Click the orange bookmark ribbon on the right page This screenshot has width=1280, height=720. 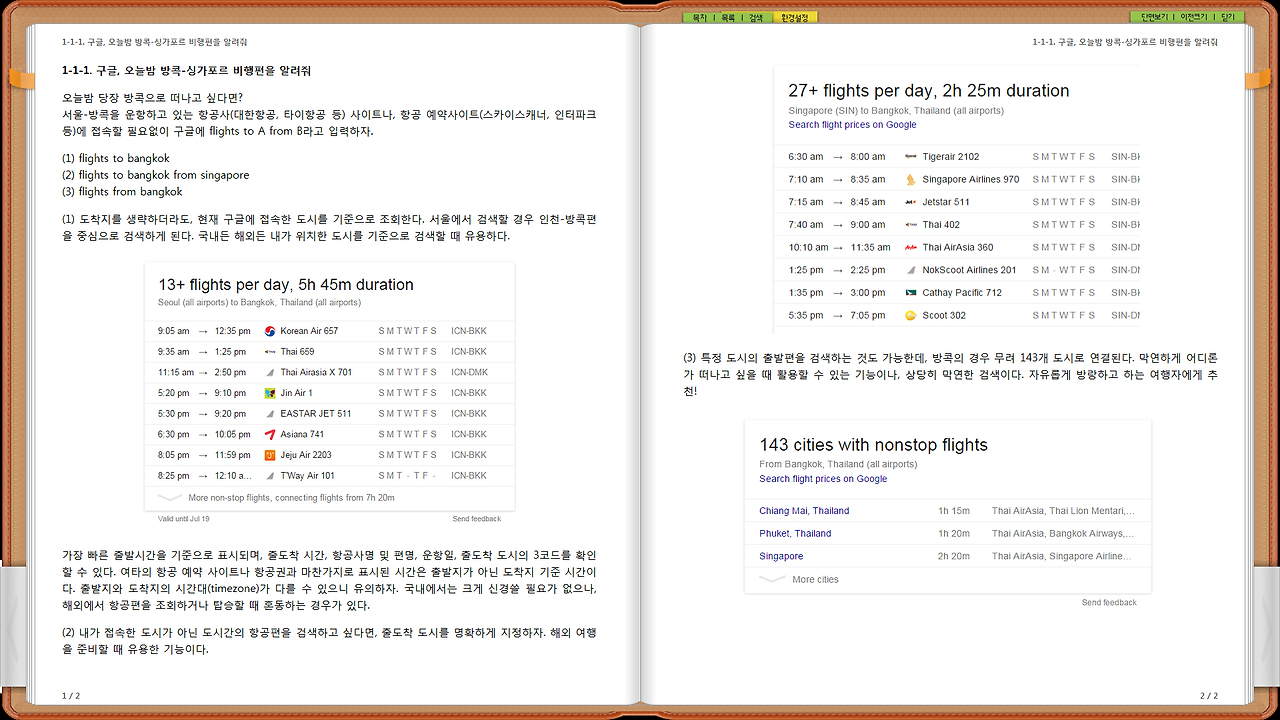[x=1257, y=79]
